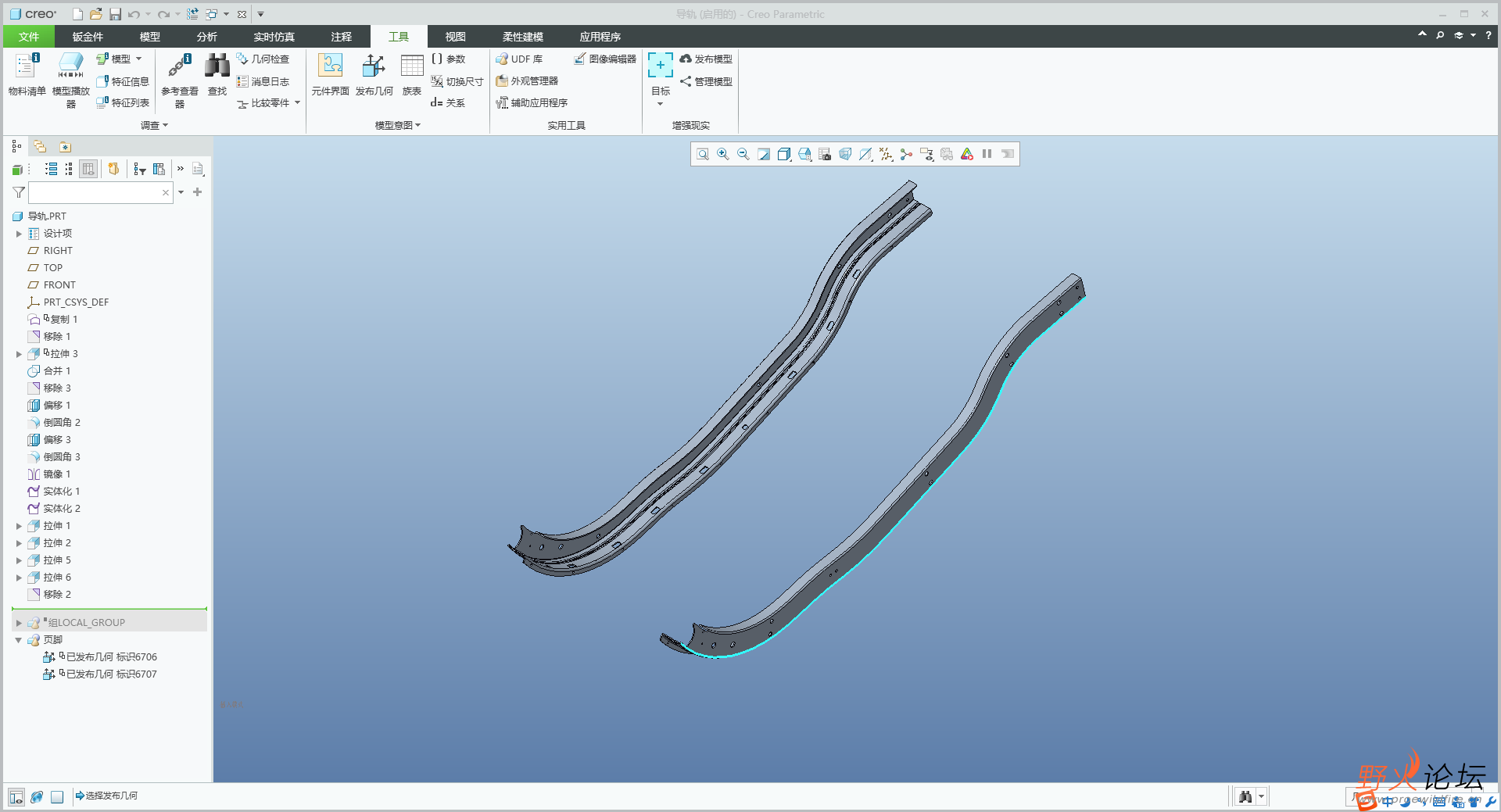Open the 模型意图 group dropdown

(x=397, y=125)
